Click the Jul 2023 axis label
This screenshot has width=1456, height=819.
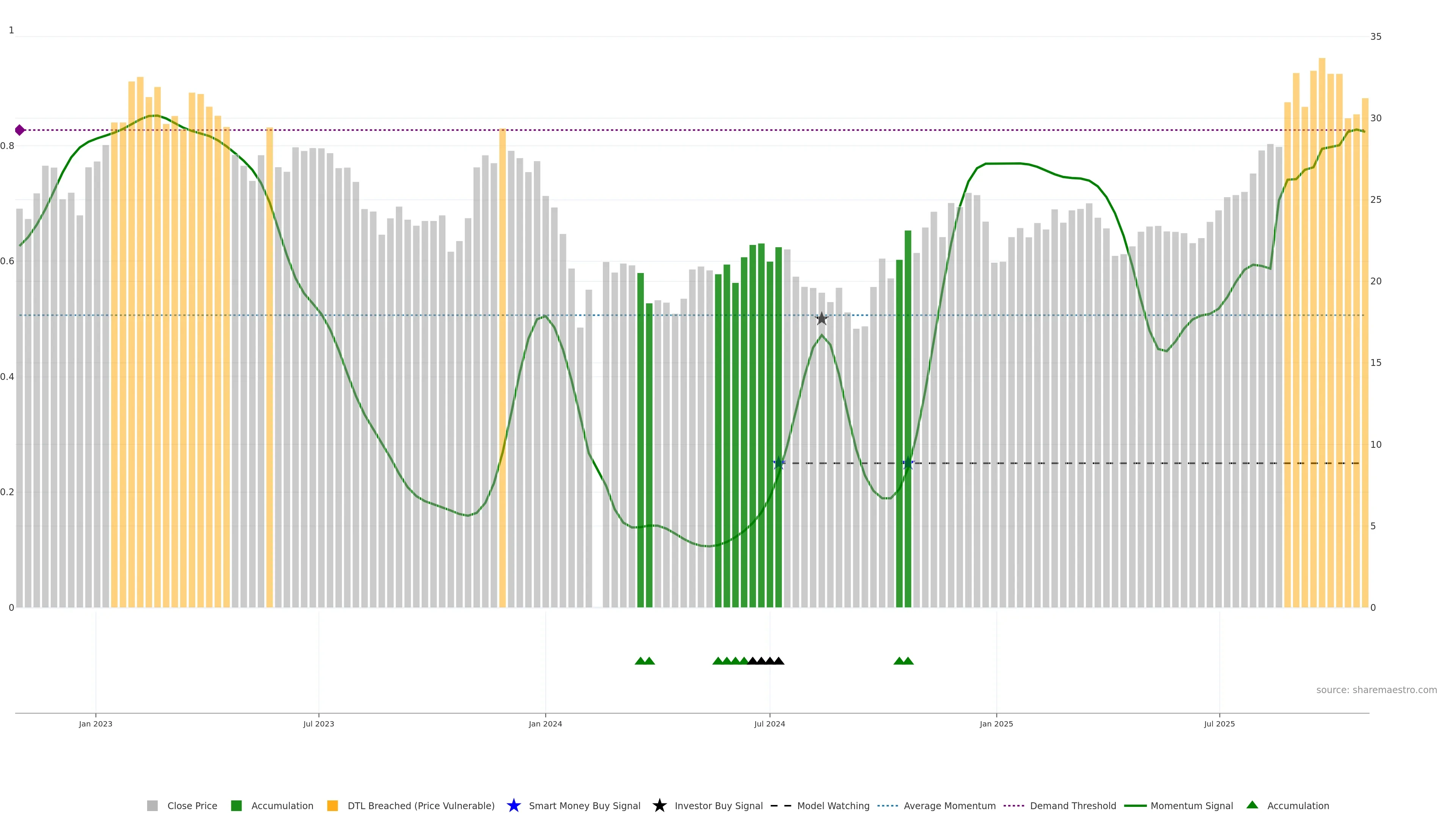318,723
